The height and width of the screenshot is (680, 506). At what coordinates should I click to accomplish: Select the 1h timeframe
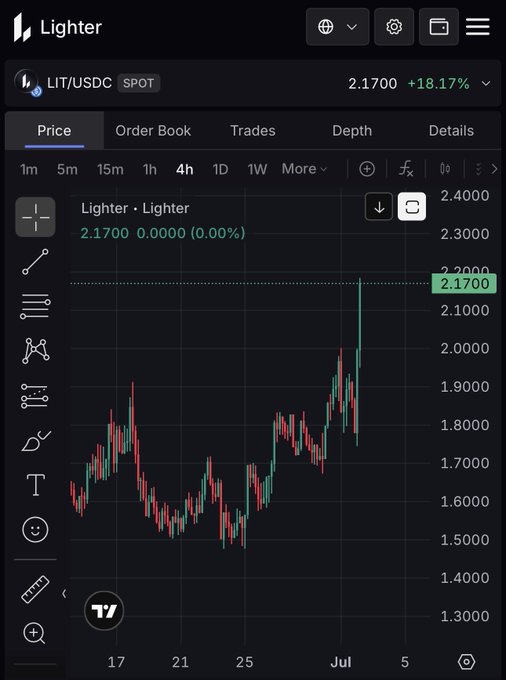[150, 169]
